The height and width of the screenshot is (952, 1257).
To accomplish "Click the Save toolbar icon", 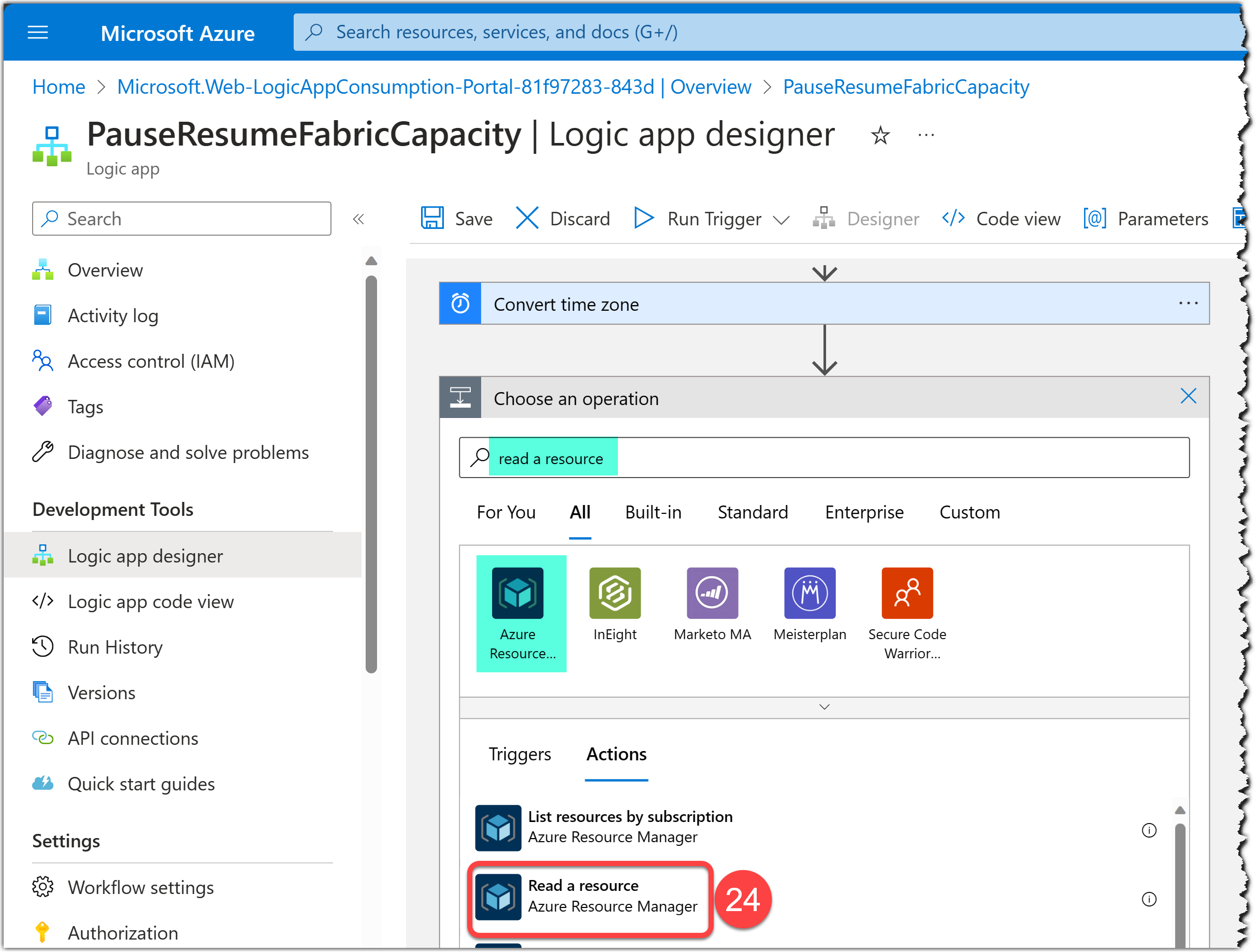I will (x=432, y=218).
